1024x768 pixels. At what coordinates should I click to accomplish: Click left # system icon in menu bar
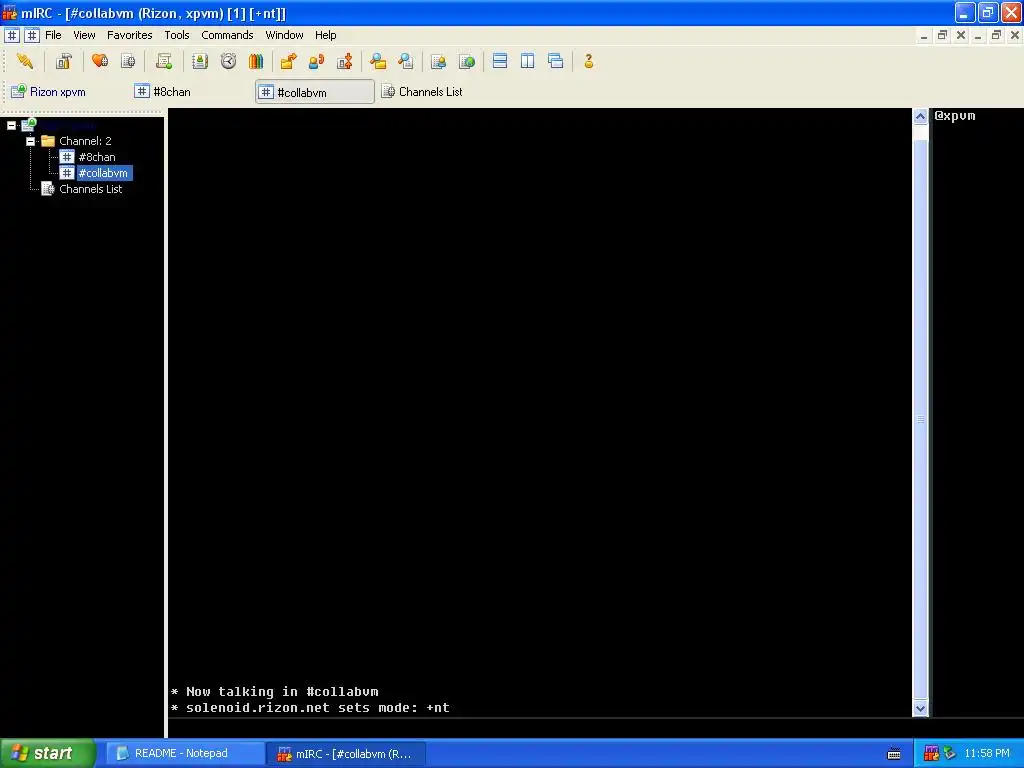(x=12, y=35)
